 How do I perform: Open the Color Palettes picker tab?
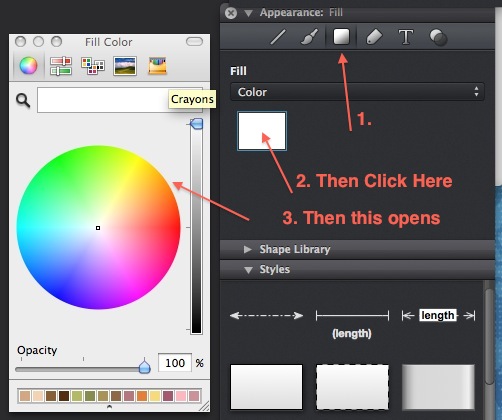point(93,66)
